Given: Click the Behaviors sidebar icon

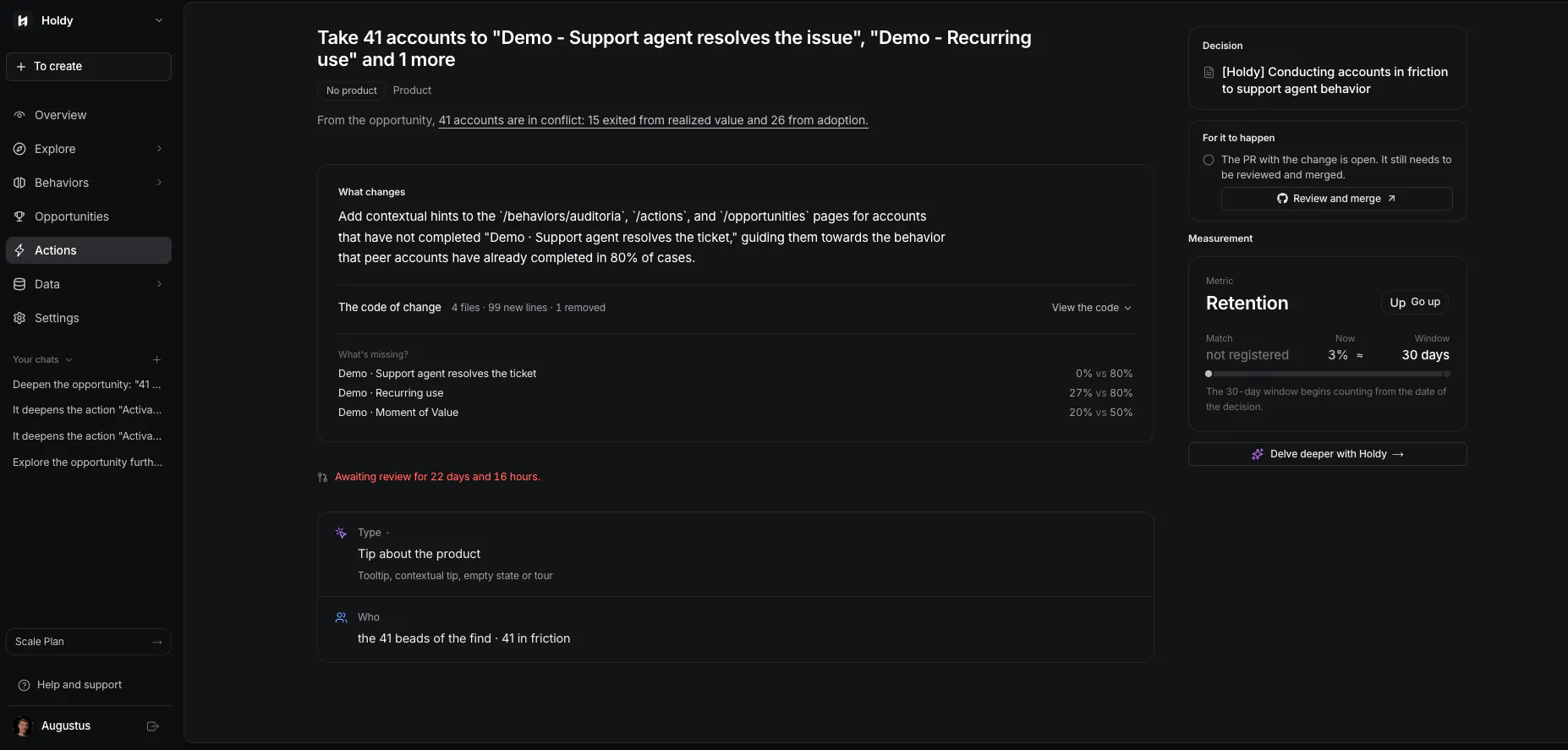Looking at the screenshot, I should point(19,183).
